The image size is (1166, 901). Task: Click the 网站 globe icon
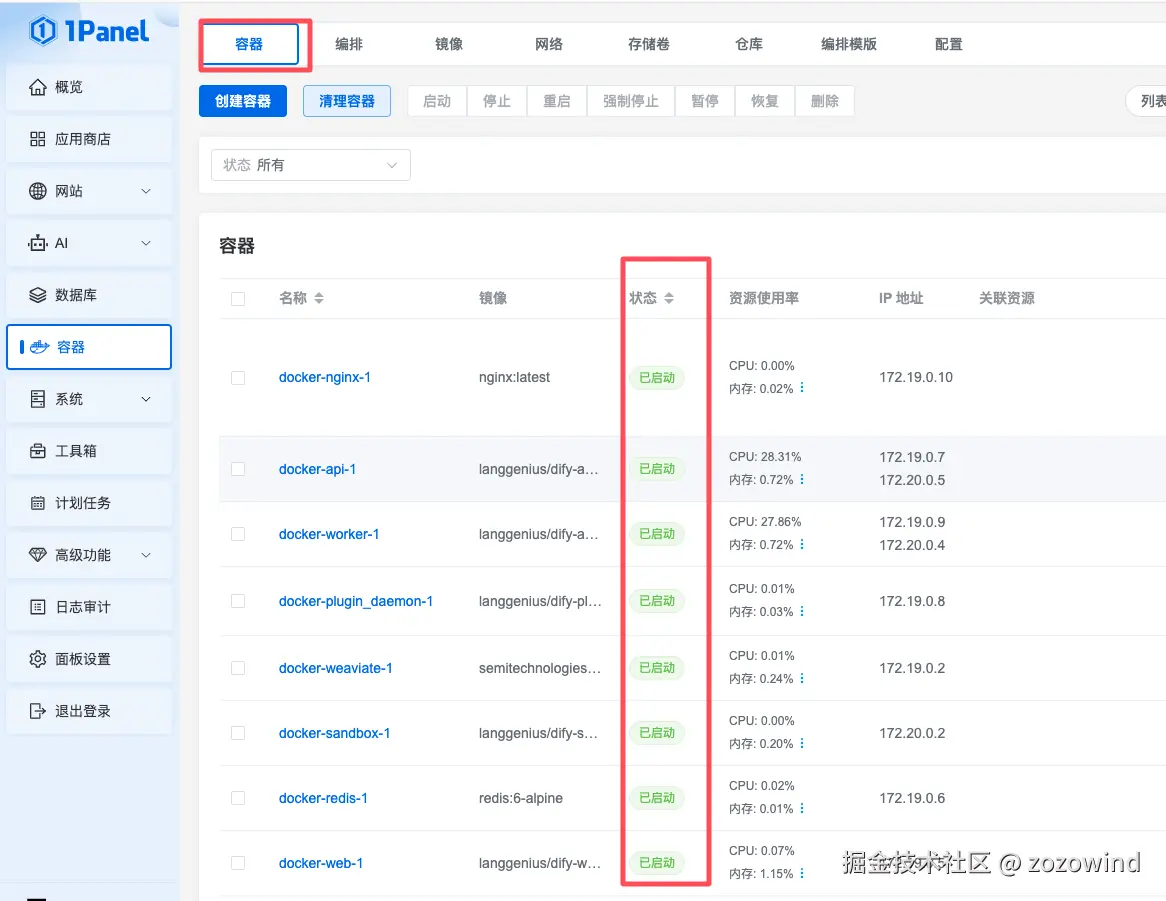(37, 191)
